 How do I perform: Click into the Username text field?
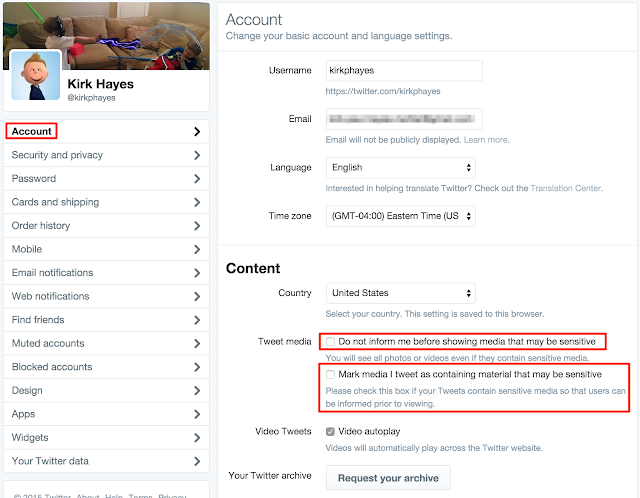tap(404, 72)
